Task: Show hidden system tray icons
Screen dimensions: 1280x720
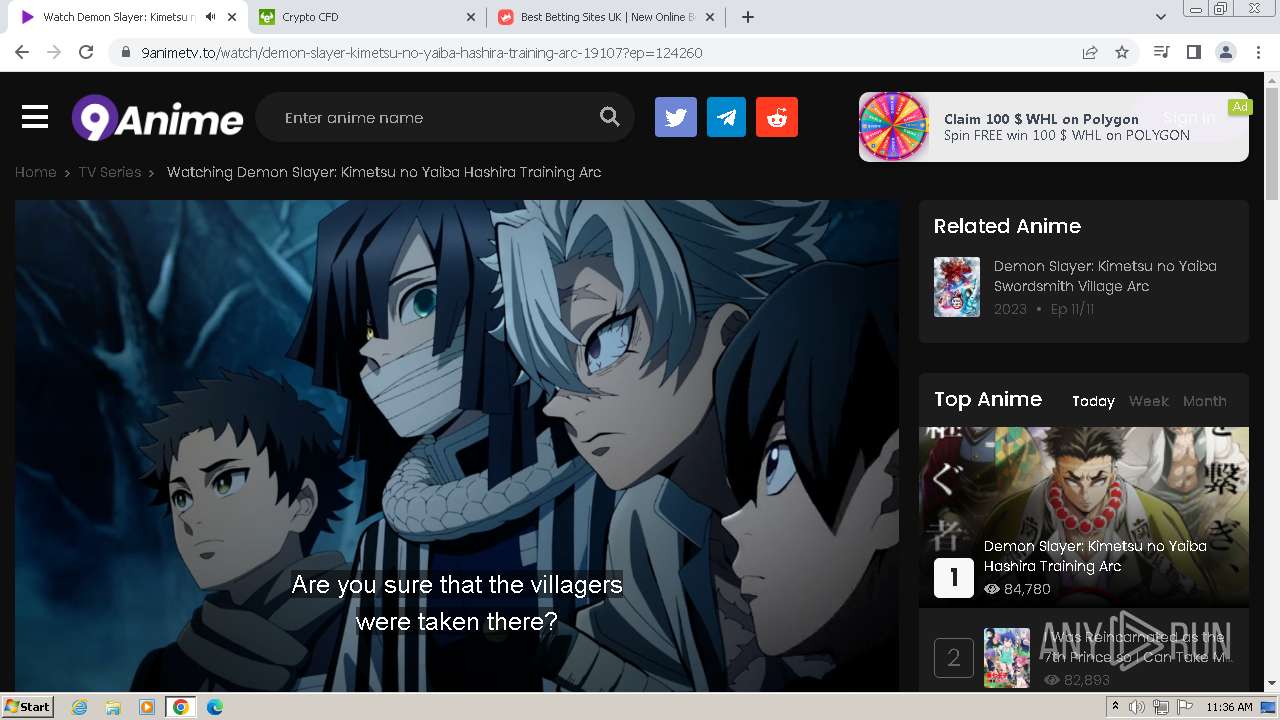Action: 1115,707
